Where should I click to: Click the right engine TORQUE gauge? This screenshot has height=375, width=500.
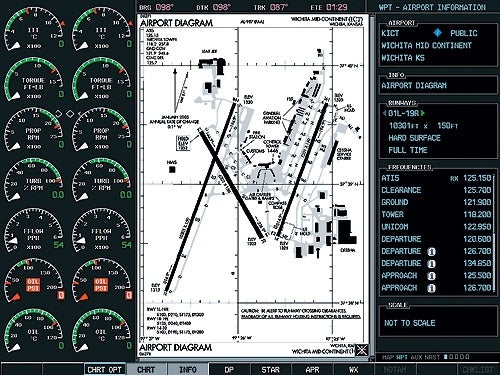(101, 79)
